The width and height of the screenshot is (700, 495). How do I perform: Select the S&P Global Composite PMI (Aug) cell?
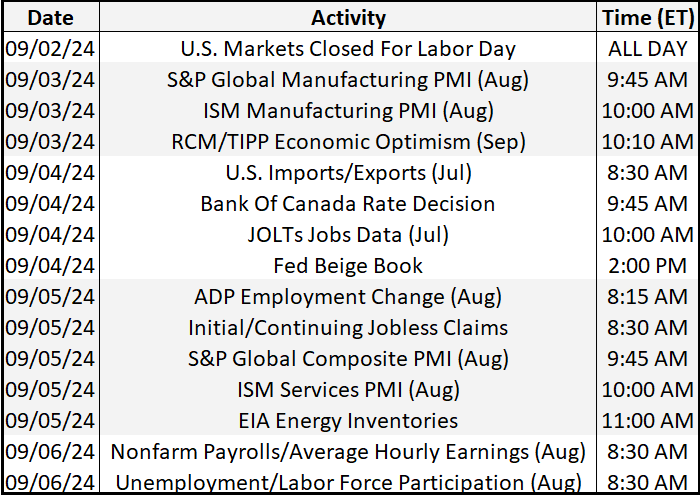tap(348, 358)
